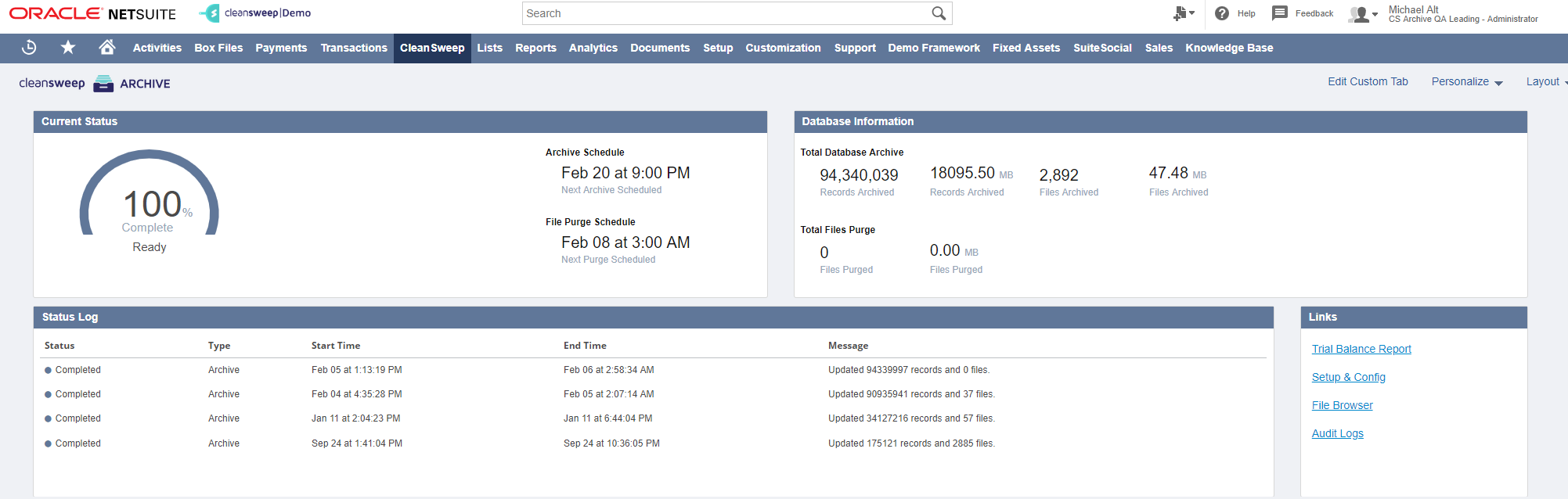Image resolution: width=1568 pixels, height=499 pixels.
Task: Click the 18095.50 MB Records Archived value
Action: click(971, 173)
